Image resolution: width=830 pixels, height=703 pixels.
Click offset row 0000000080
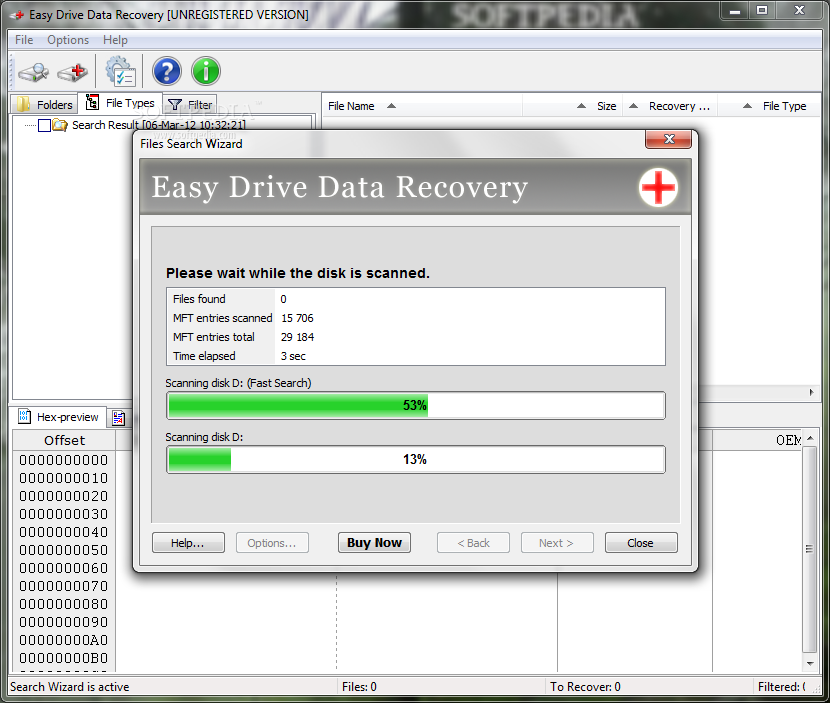64,604
